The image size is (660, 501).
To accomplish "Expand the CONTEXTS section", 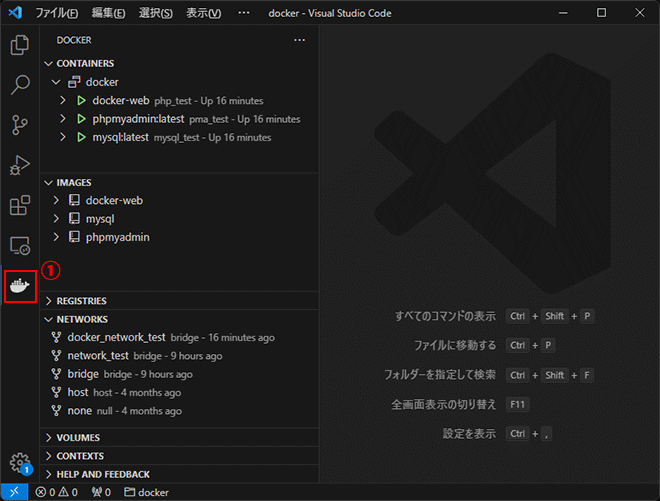I will click(48, 456).
